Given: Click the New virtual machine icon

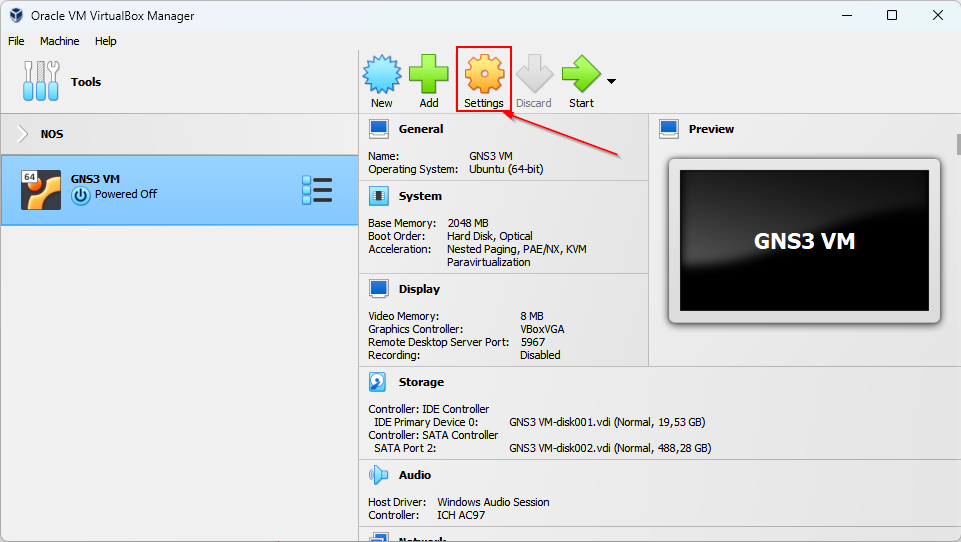Looking at the screenshot, I should (x=381, y=76).
